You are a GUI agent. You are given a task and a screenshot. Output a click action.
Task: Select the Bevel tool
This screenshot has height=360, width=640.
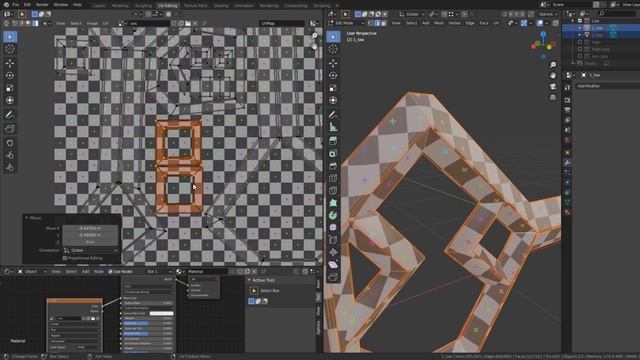point(333,166)
